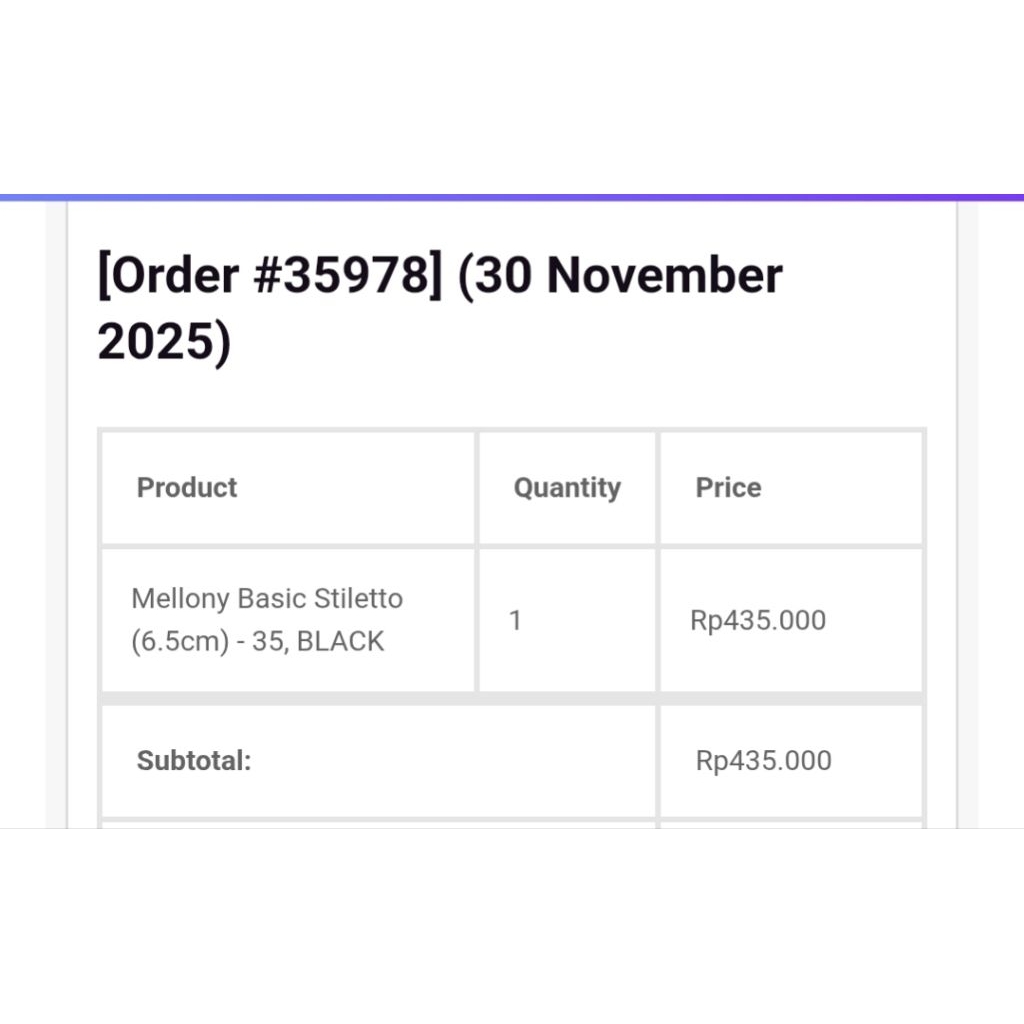Select the Quantity column header
This screenshot has width=1024, height=1024.
pyautogui.click(x=567, y=488)
